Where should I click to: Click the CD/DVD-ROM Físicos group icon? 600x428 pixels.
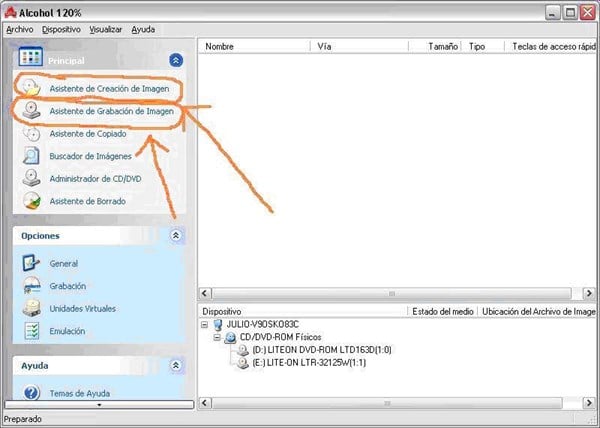pyautogui.click(x=230, y=337)
